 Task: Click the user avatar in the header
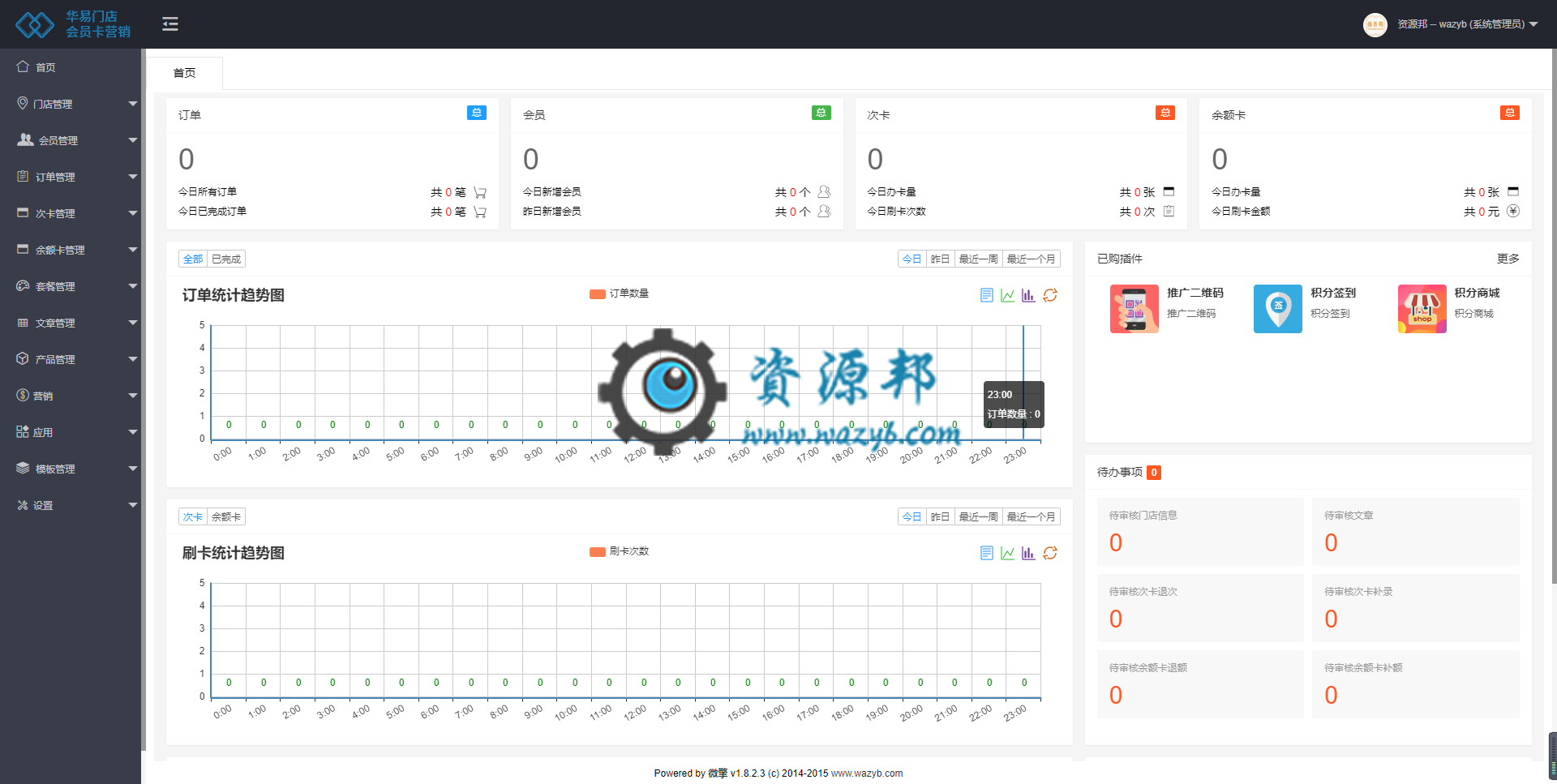(x=1375, y=25)
